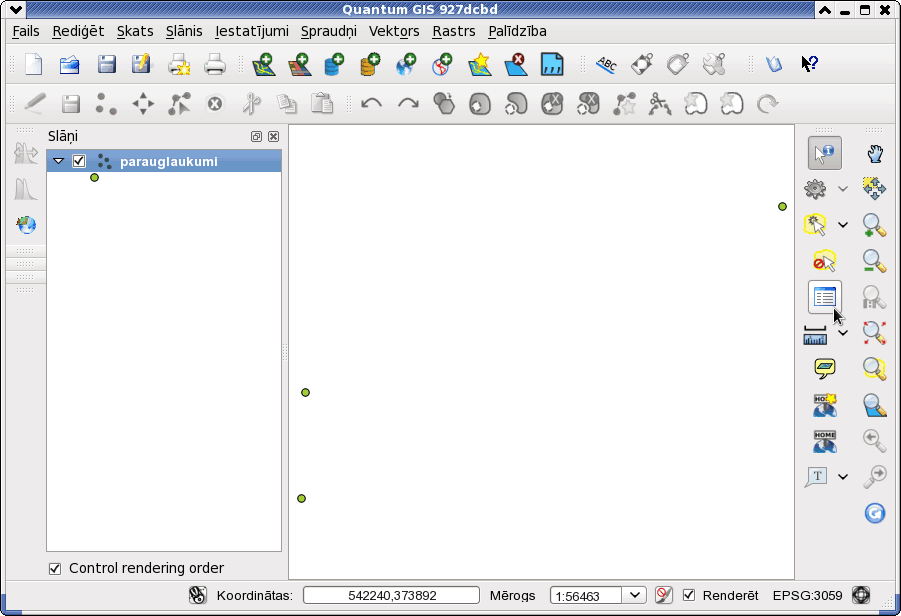Open the Rastrs menu

pyautogui.click(x=454, y=31)
